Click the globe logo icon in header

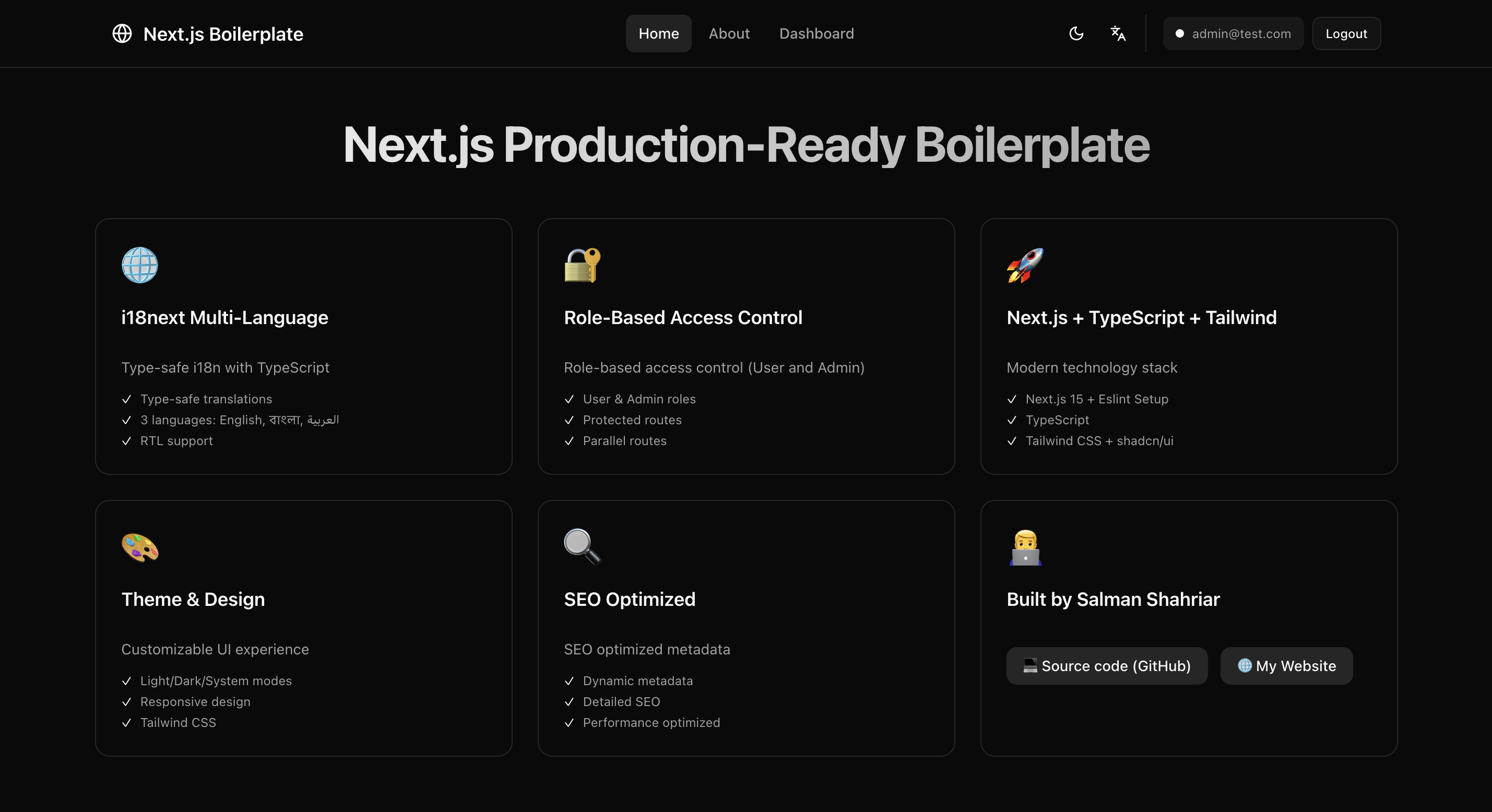click(122, 33)
